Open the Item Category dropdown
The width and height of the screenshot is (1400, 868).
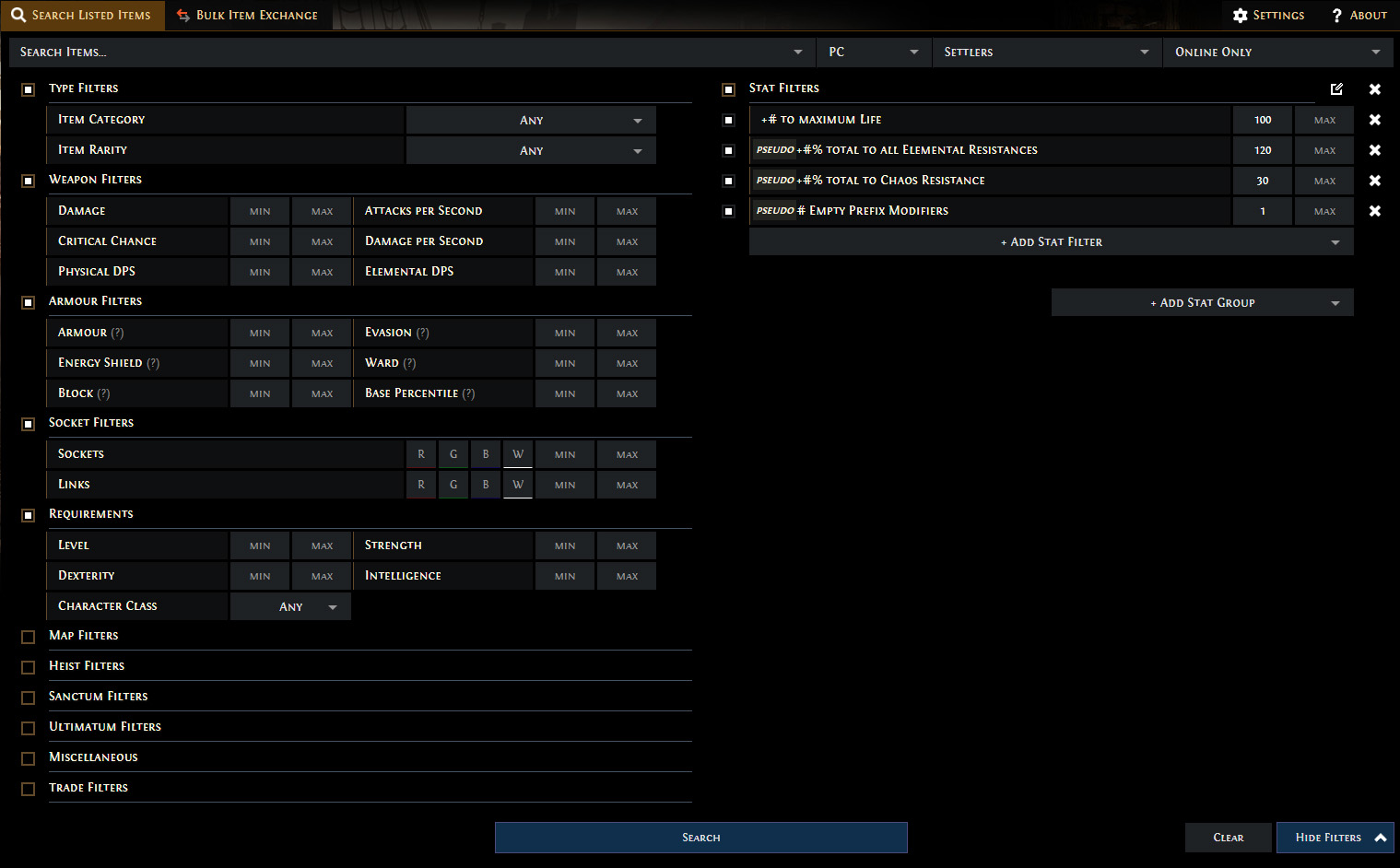point(531,121)
